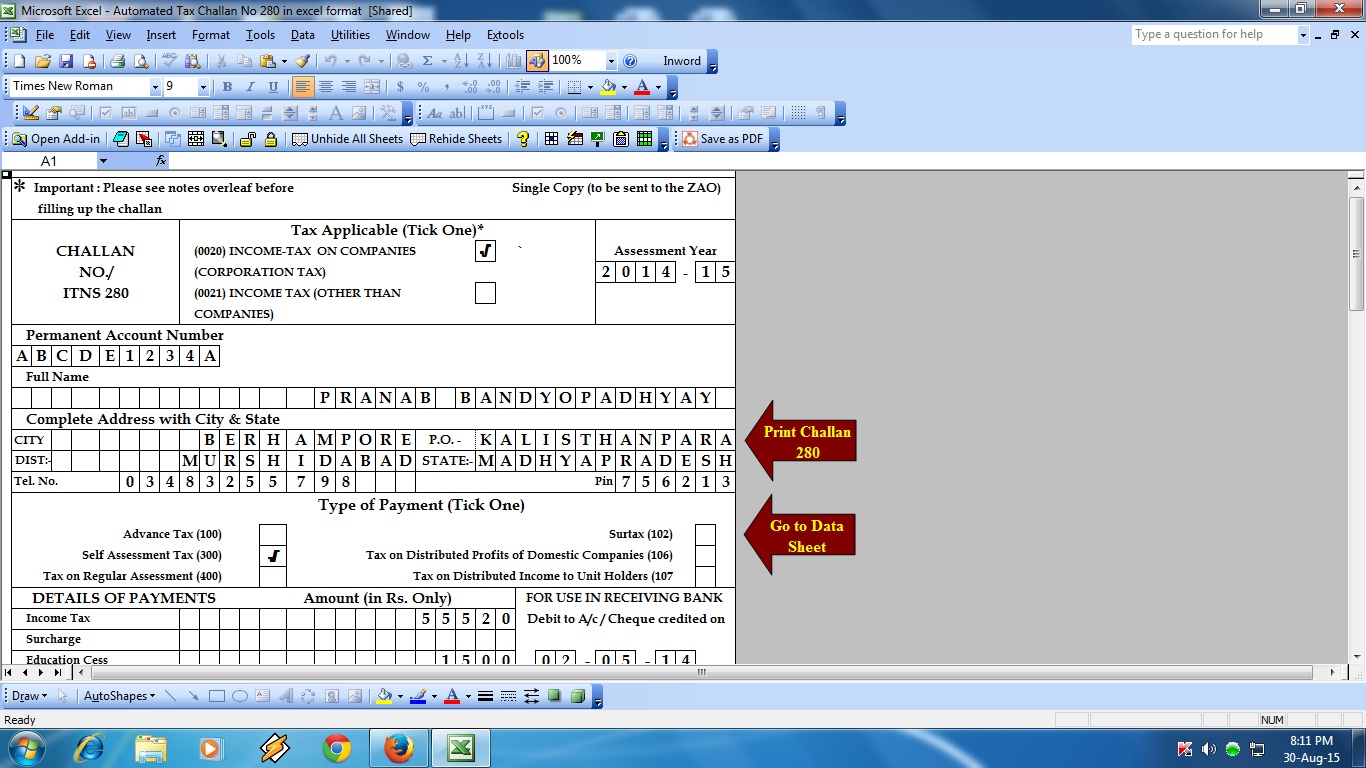Screen dimensions: 1366x768
Task: Apply the yellow Fill Color on the Drawing toolbar
Action: pyautogui.click(x=383, y=696)
